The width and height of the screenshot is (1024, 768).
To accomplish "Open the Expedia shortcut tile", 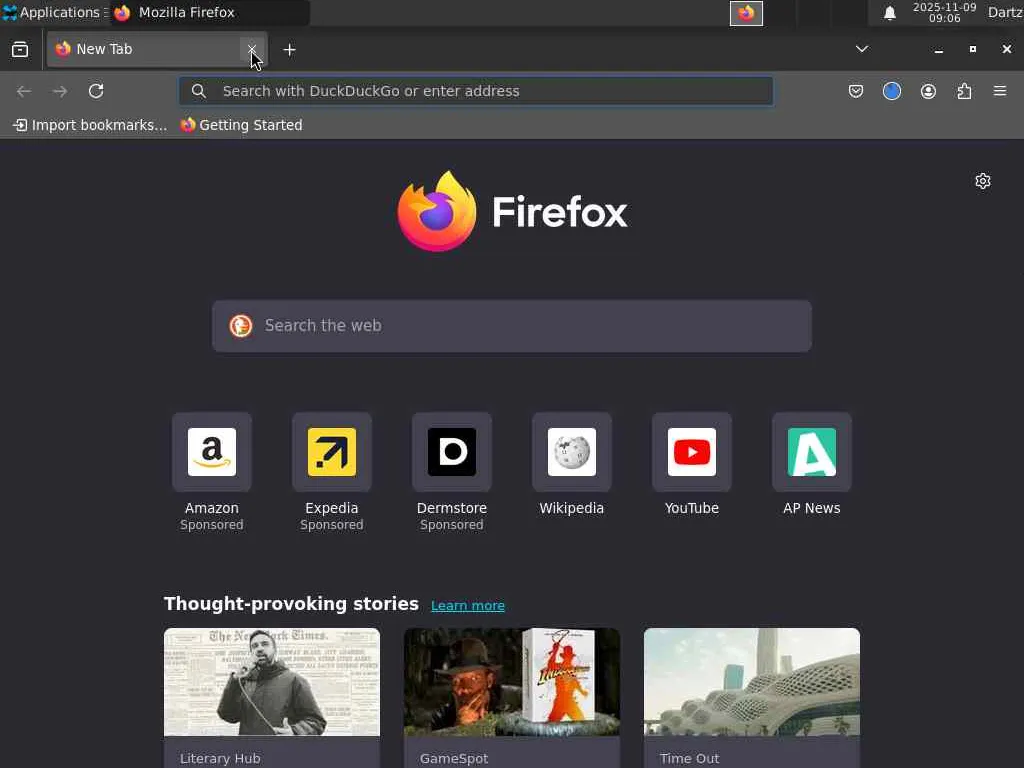I will (332, 452).
